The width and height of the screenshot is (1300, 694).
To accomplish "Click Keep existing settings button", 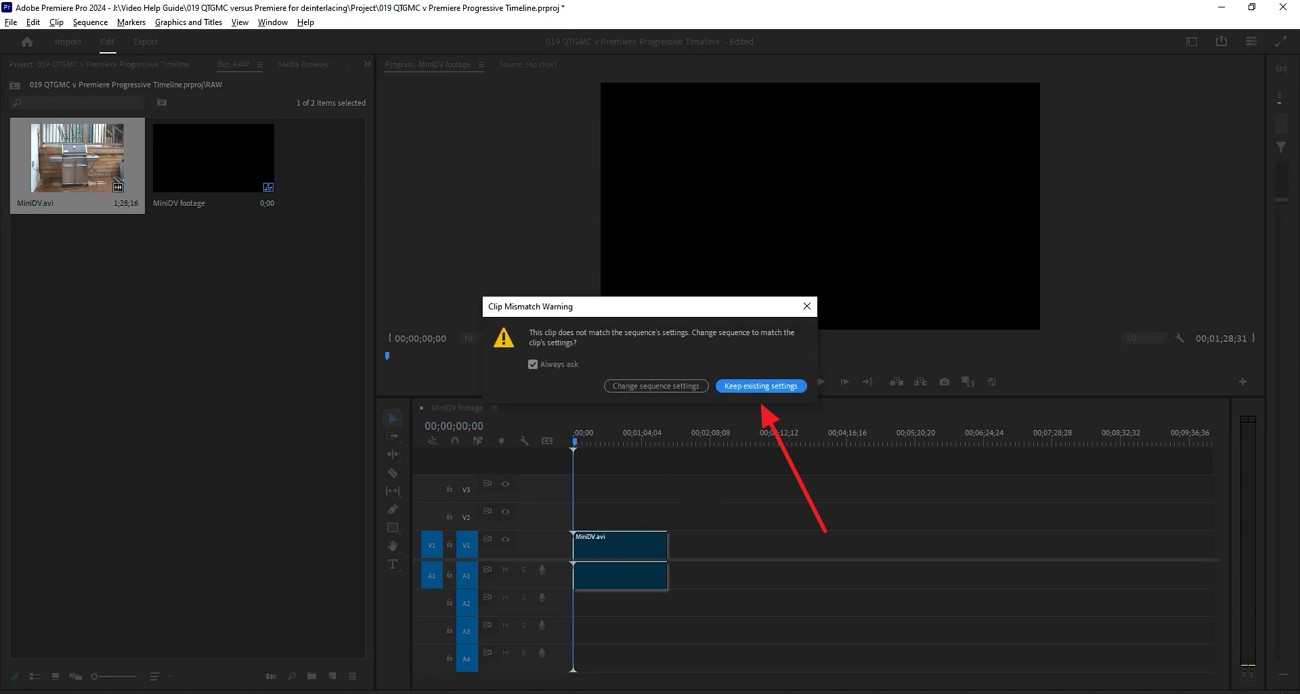I will [761, 386].
